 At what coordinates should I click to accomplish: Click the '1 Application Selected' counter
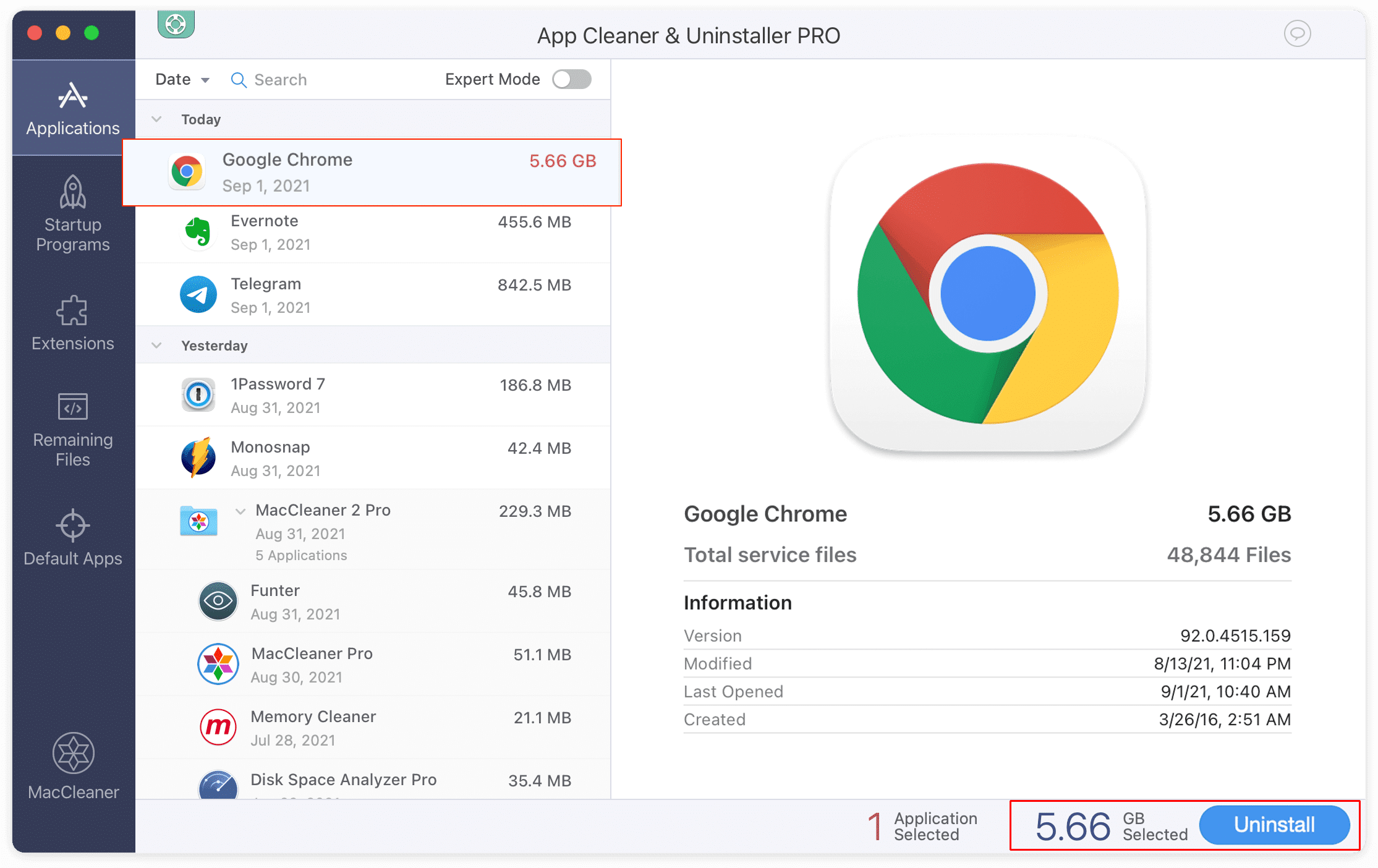tap(922, 826)
